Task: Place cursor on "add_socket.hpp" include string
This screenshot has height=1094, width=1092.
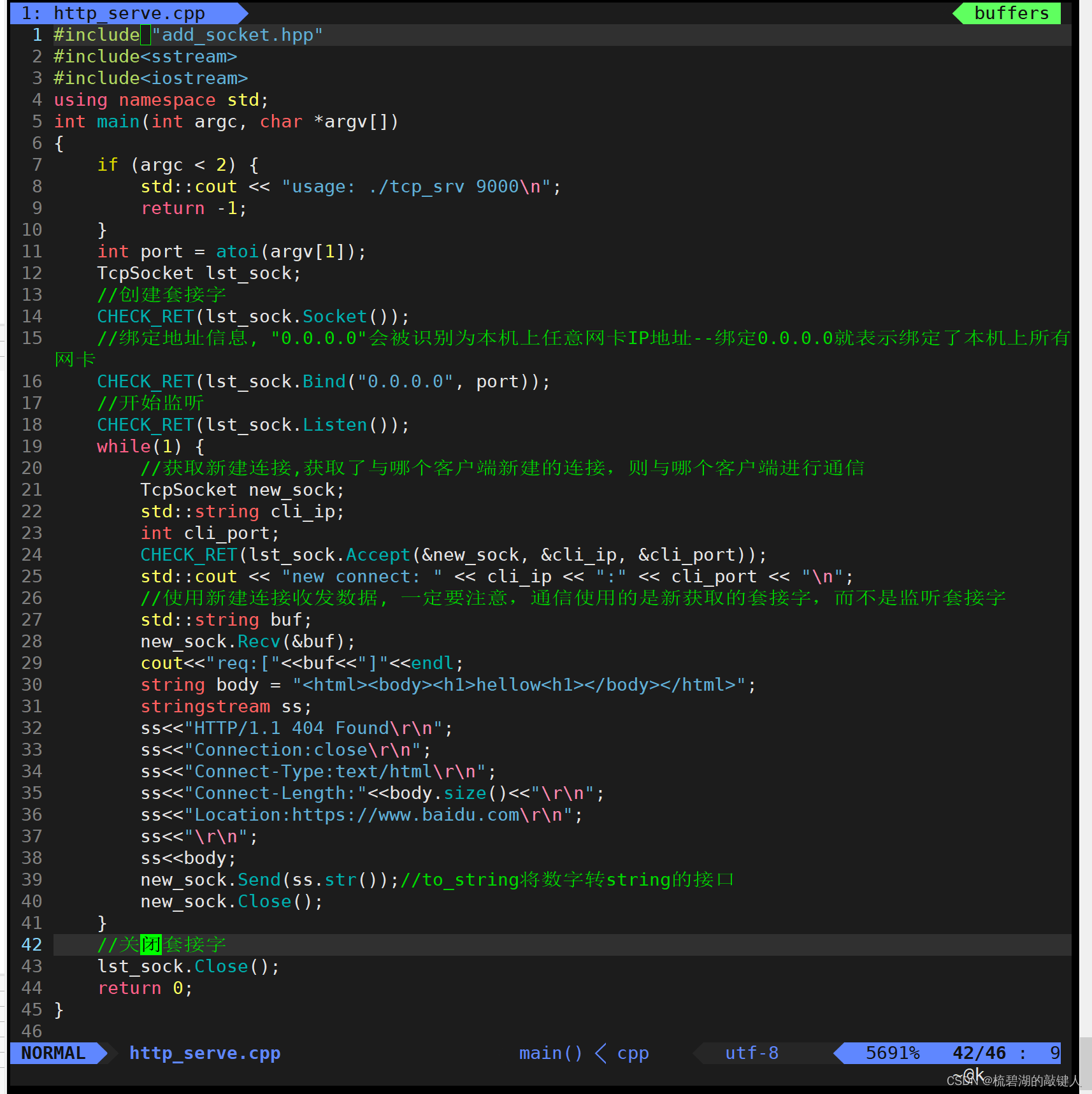Action: point(237,35)
